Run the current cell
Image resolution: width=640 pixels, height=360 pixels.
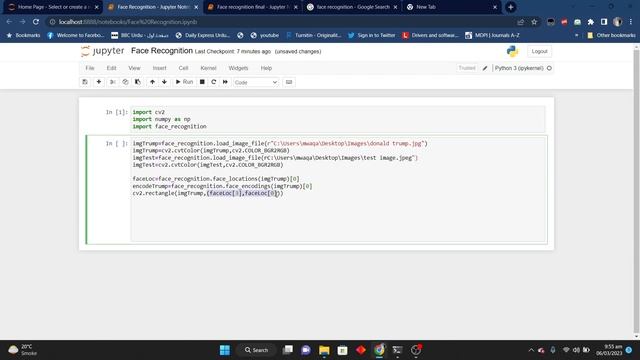click(184, 82)
